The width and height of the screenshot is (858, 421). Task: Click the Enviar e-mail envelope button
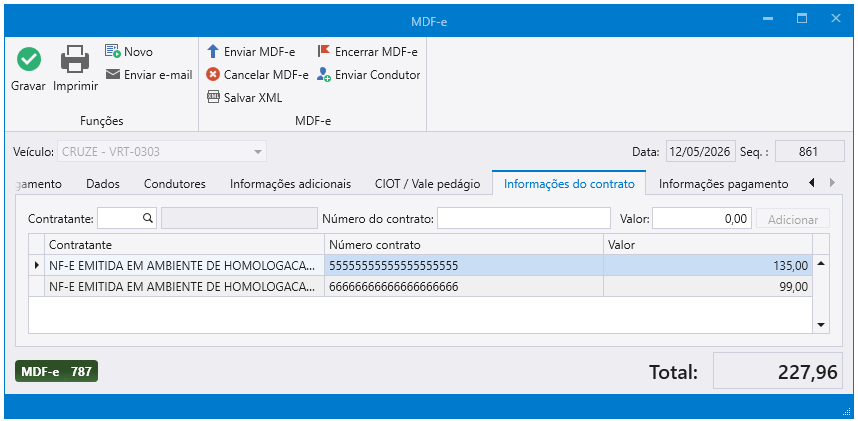148,74
